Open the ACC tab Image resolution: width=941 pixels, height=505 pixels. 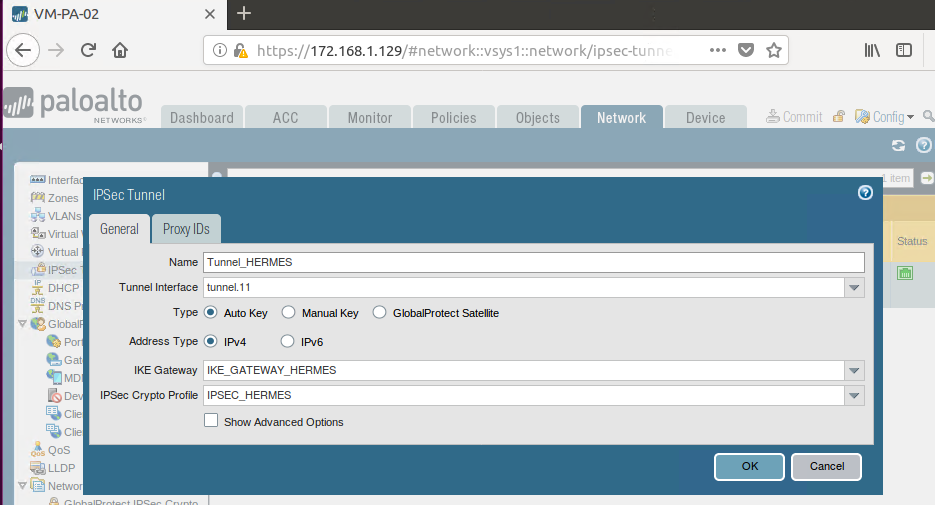click(x=286, y=117)
